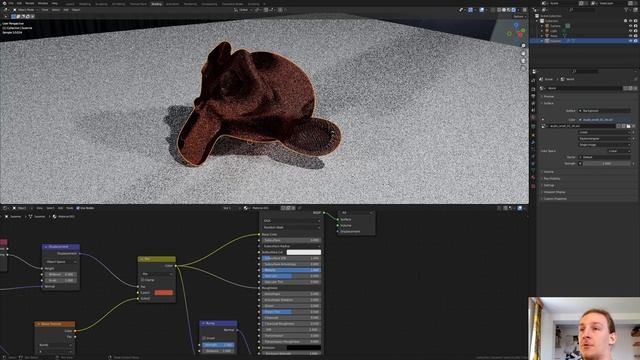The image size is (640, 360).
Task: Click the Metallic slider on Principled BSDF
Action: pos(291,270)
